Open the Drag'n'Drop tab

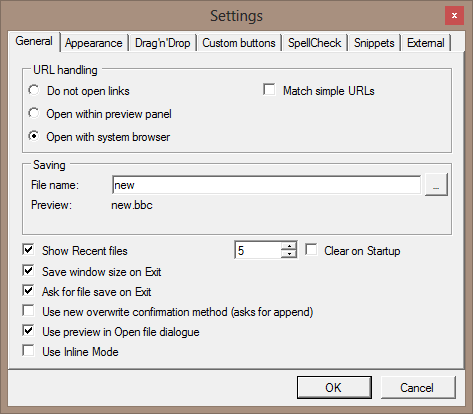163,43
